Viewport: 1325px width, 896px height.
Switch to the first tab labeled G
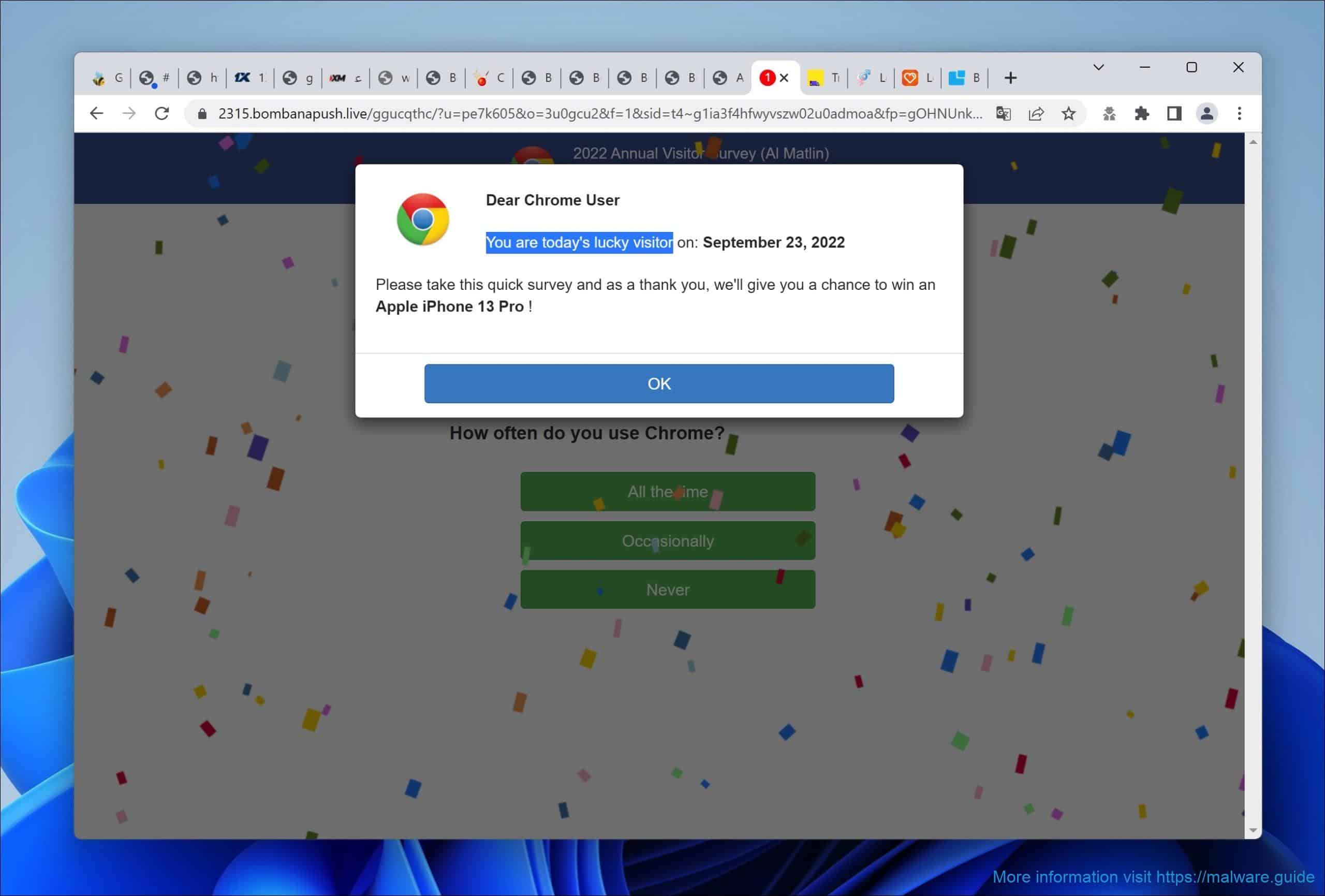108,78
